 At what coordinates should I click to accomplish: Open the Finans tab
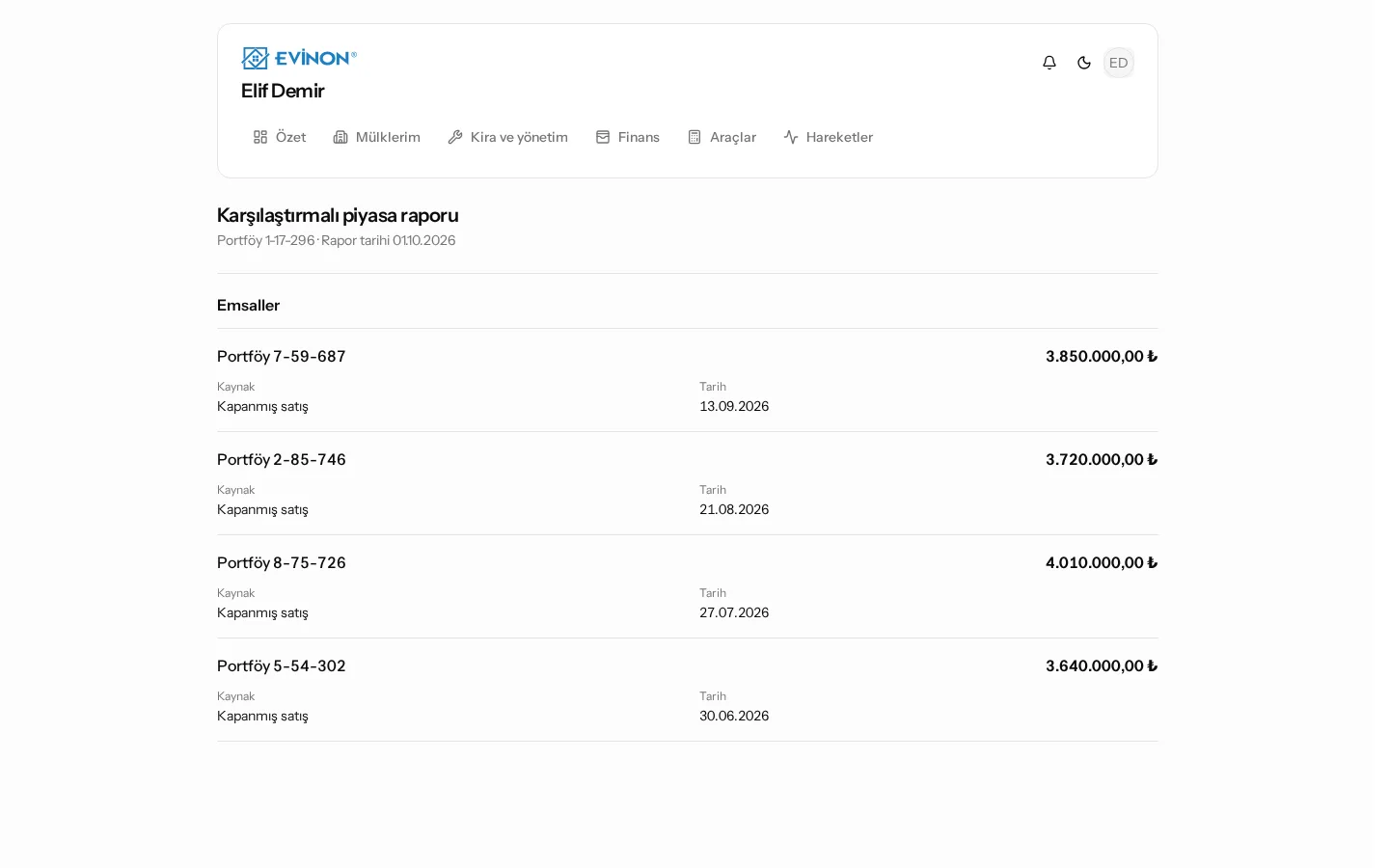[x=628, y=137]
